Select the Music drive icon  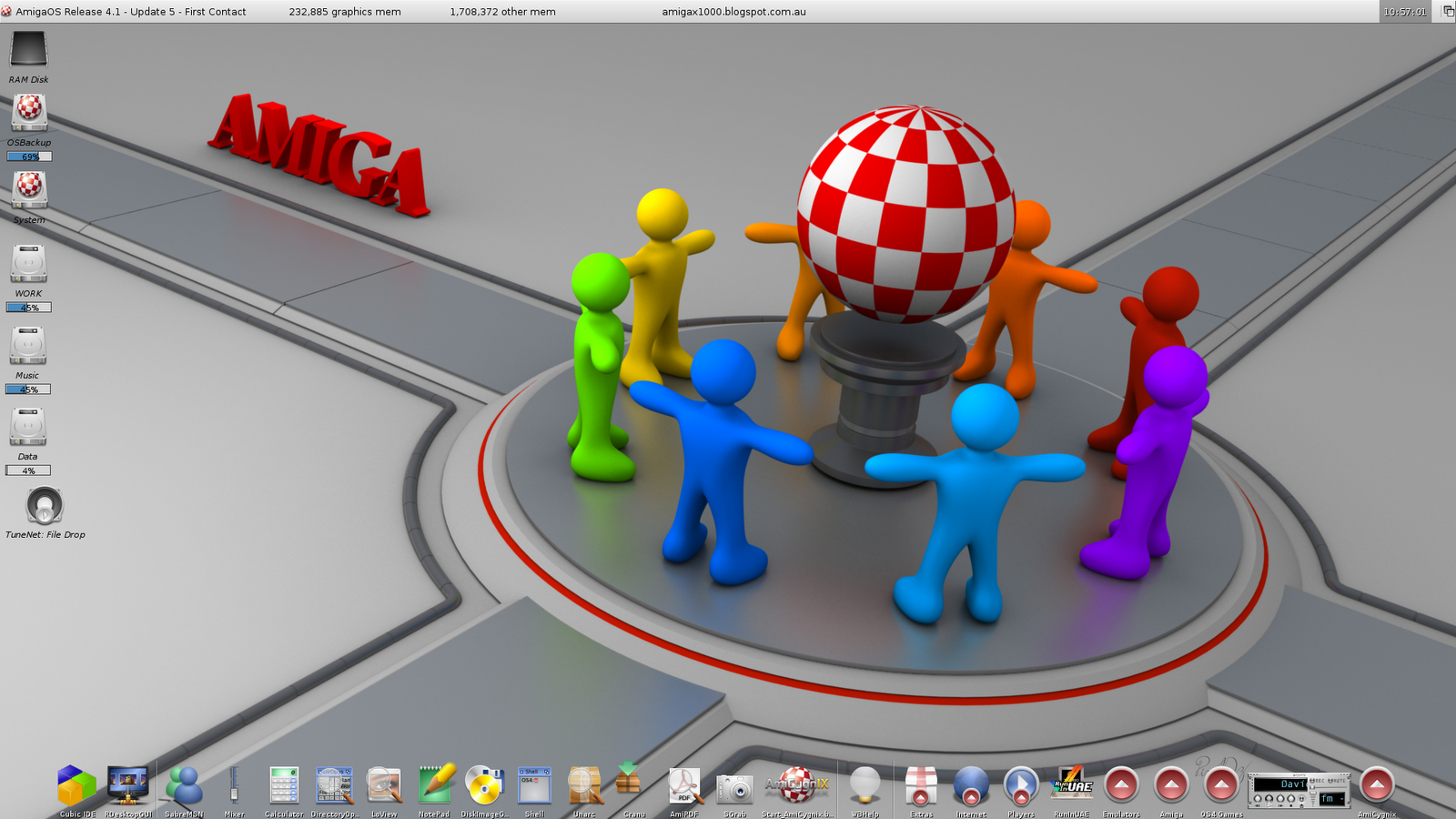(x=28, y=346)
